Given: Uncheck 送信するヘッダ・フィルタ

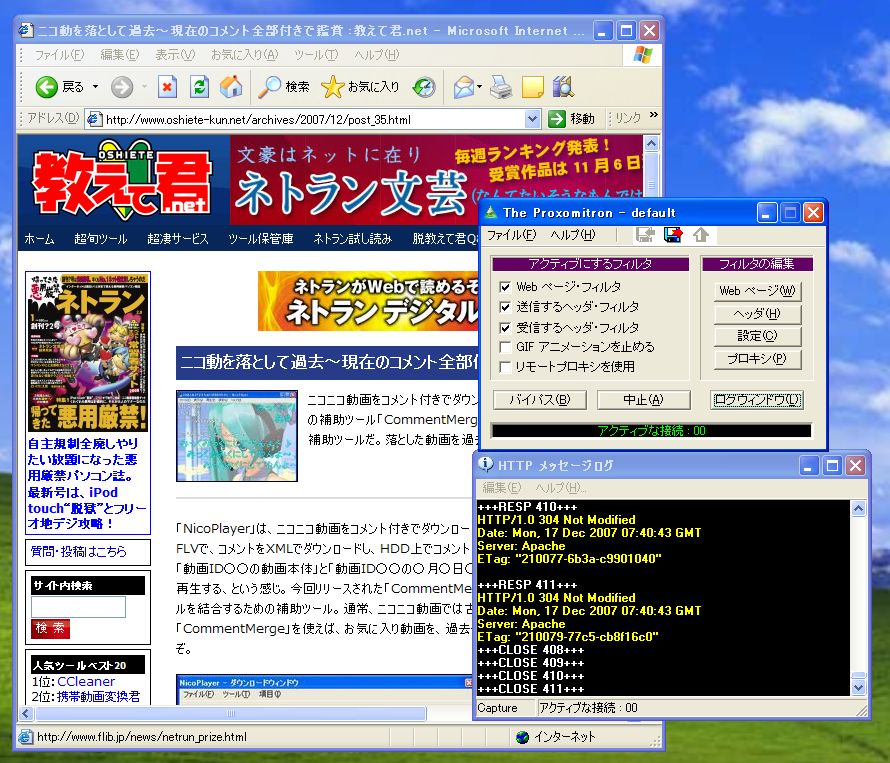Looking at the screenshot, I should pyautogui.click(x=505, y=307).
